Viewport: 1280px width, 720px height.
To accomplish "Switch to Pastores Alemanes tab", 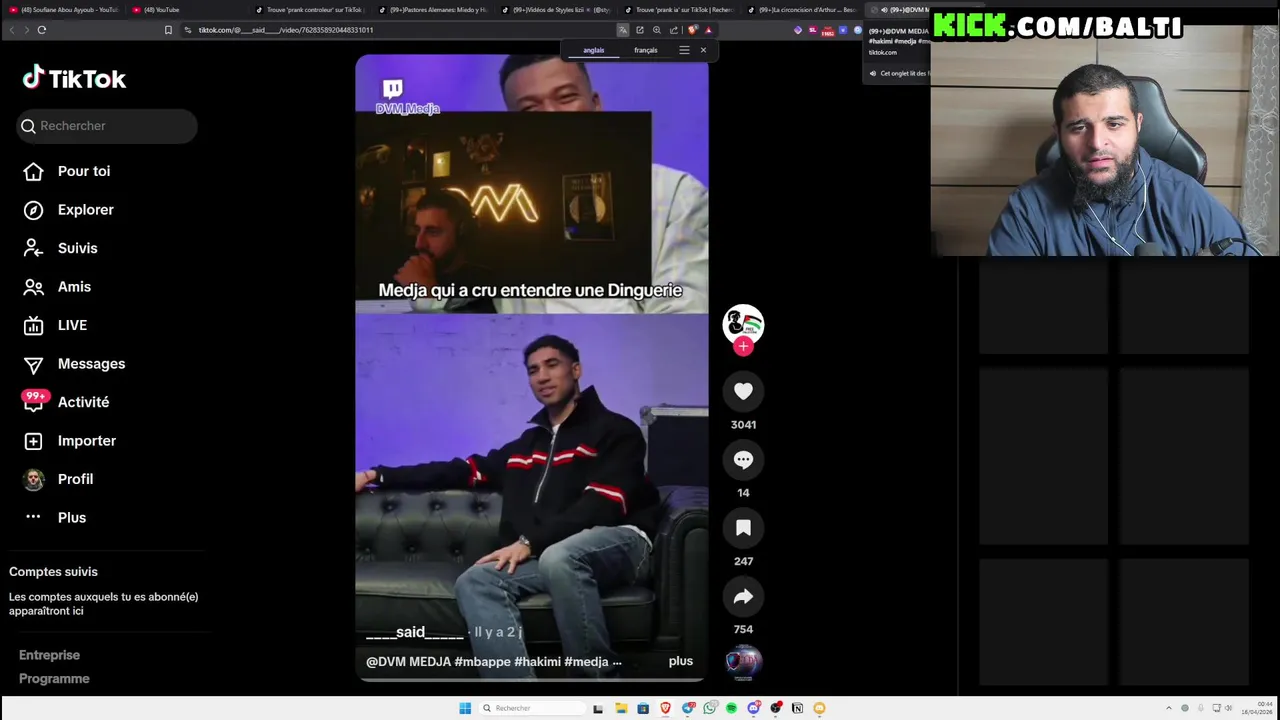I will 434,10.
